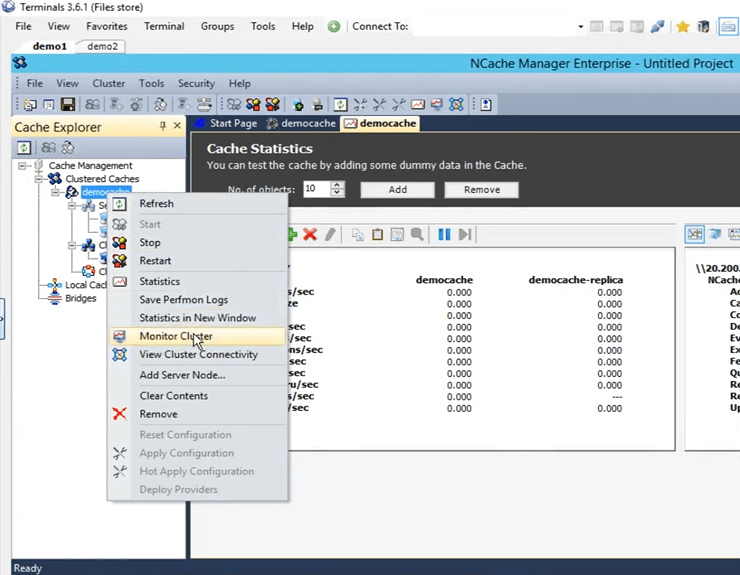Click the New project icon in toolbar

click(30, 104)
